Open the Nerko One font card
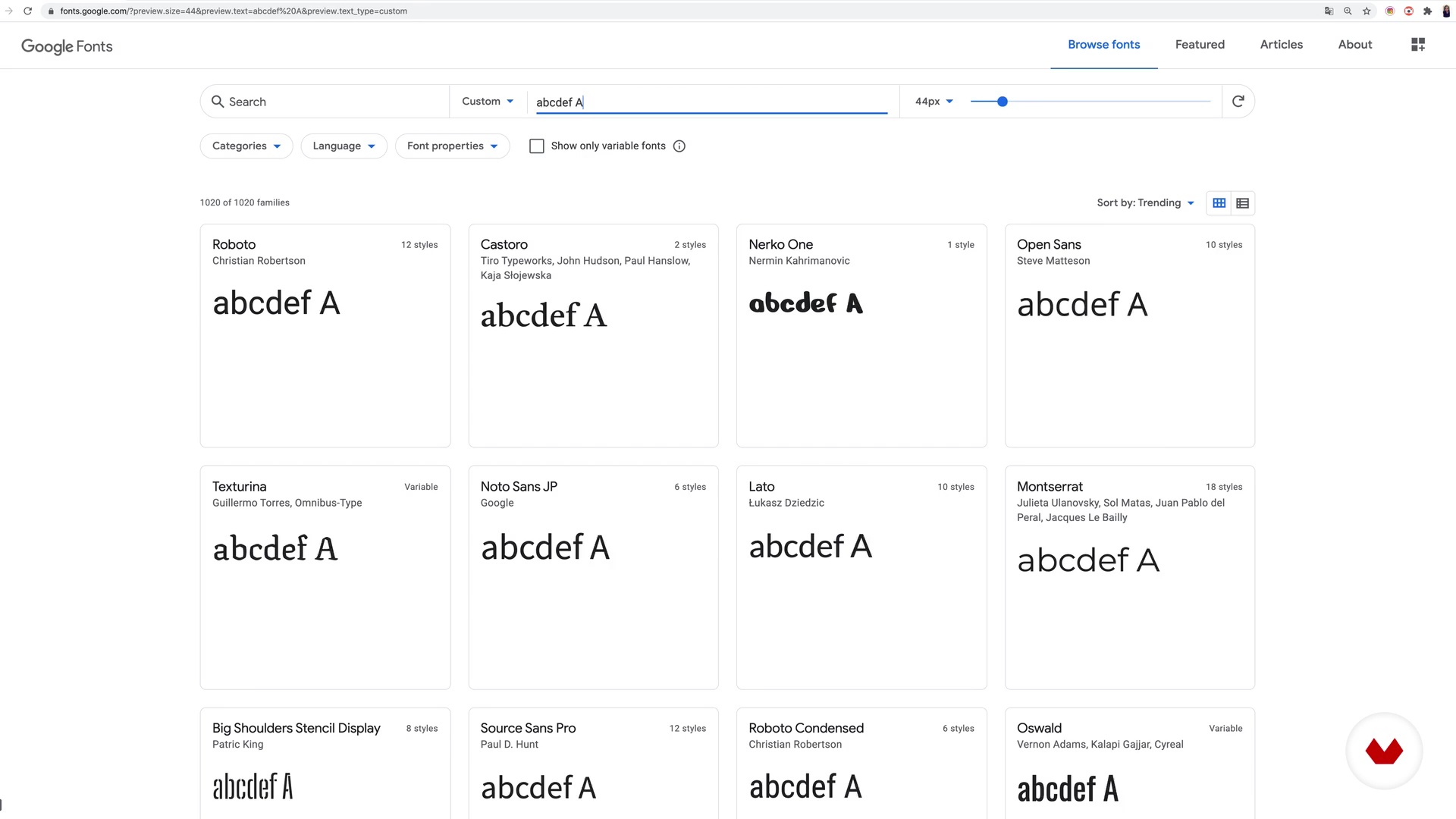1456x819 pixels. (x=861, y=336)
